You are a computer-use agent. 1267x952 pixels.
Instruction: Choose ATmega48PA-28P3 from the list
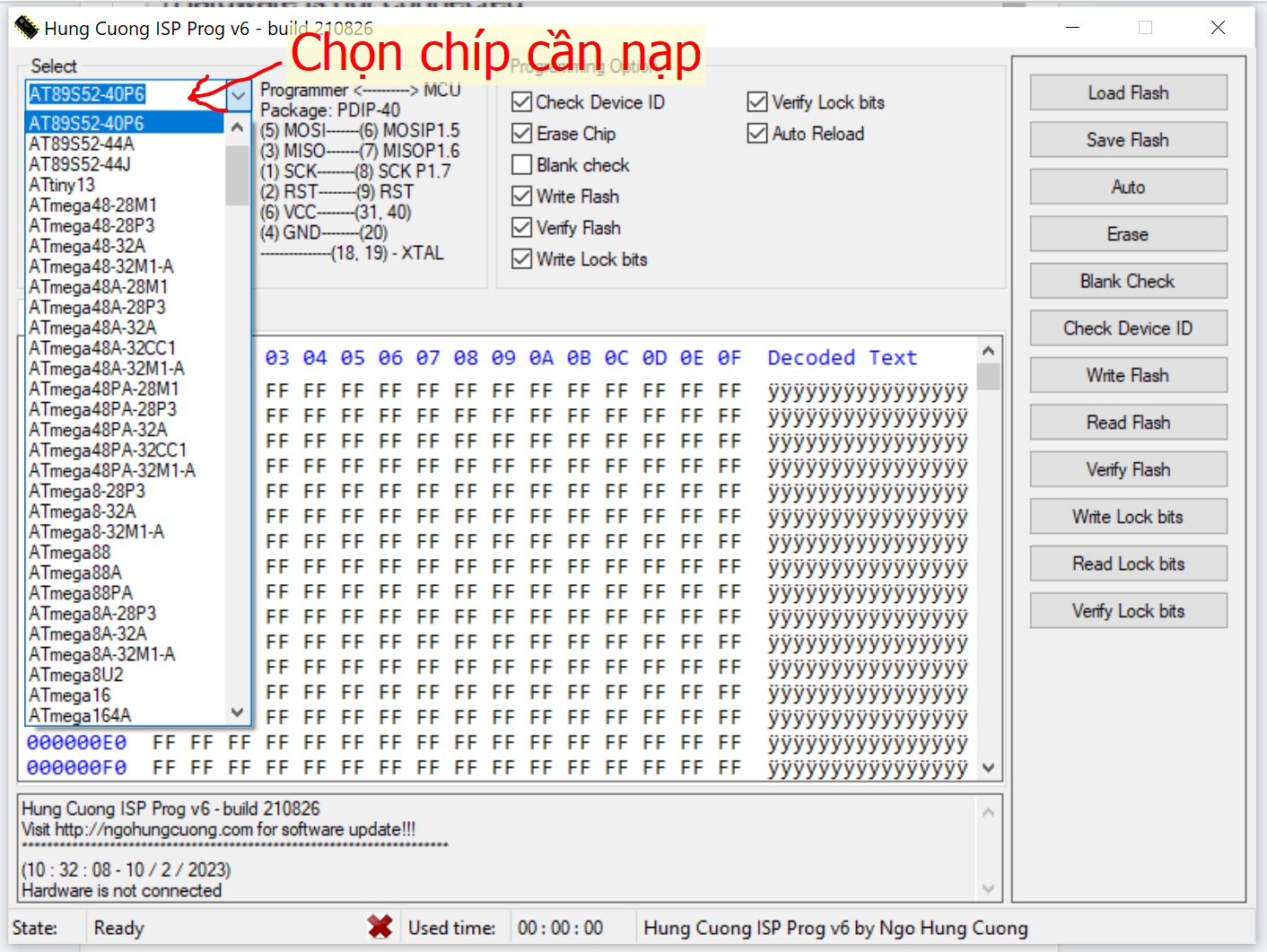(x=125, y=409)
